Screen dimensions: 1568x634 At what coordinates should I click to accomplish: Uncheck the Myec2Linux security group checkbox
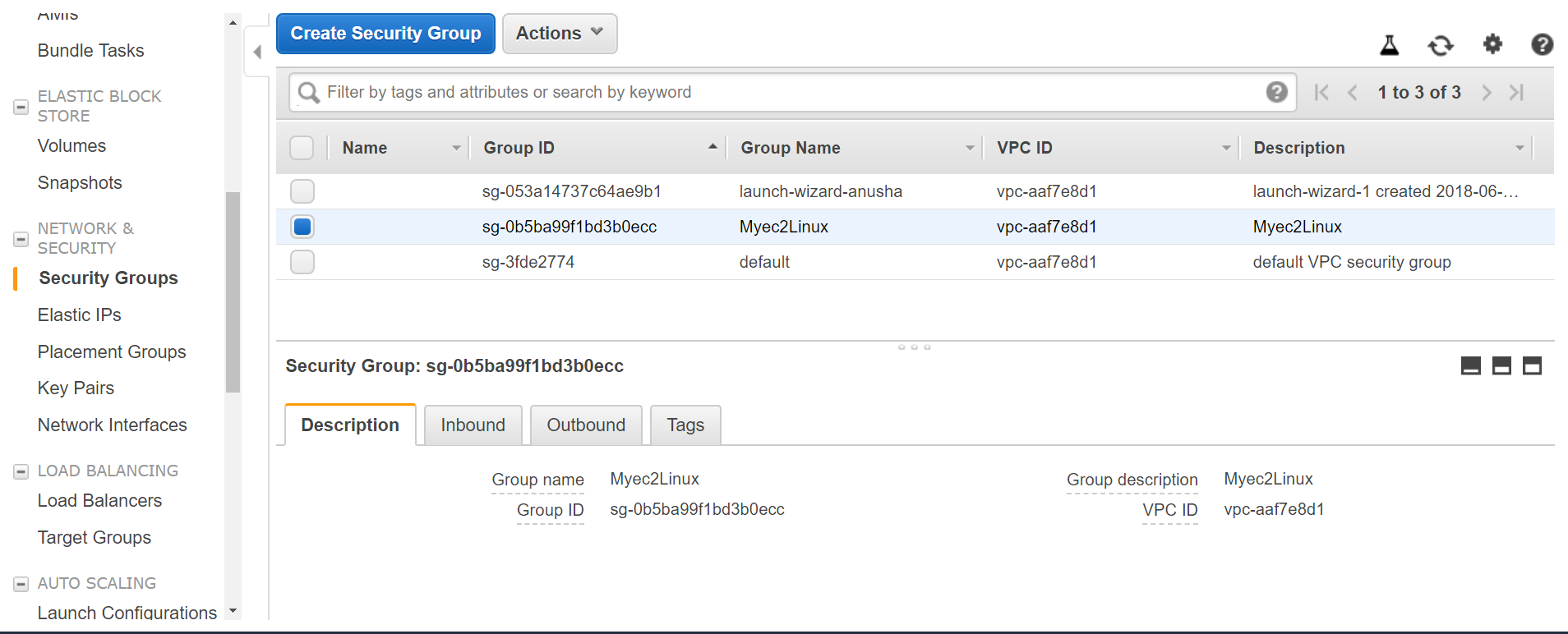(x=302, y=227)
